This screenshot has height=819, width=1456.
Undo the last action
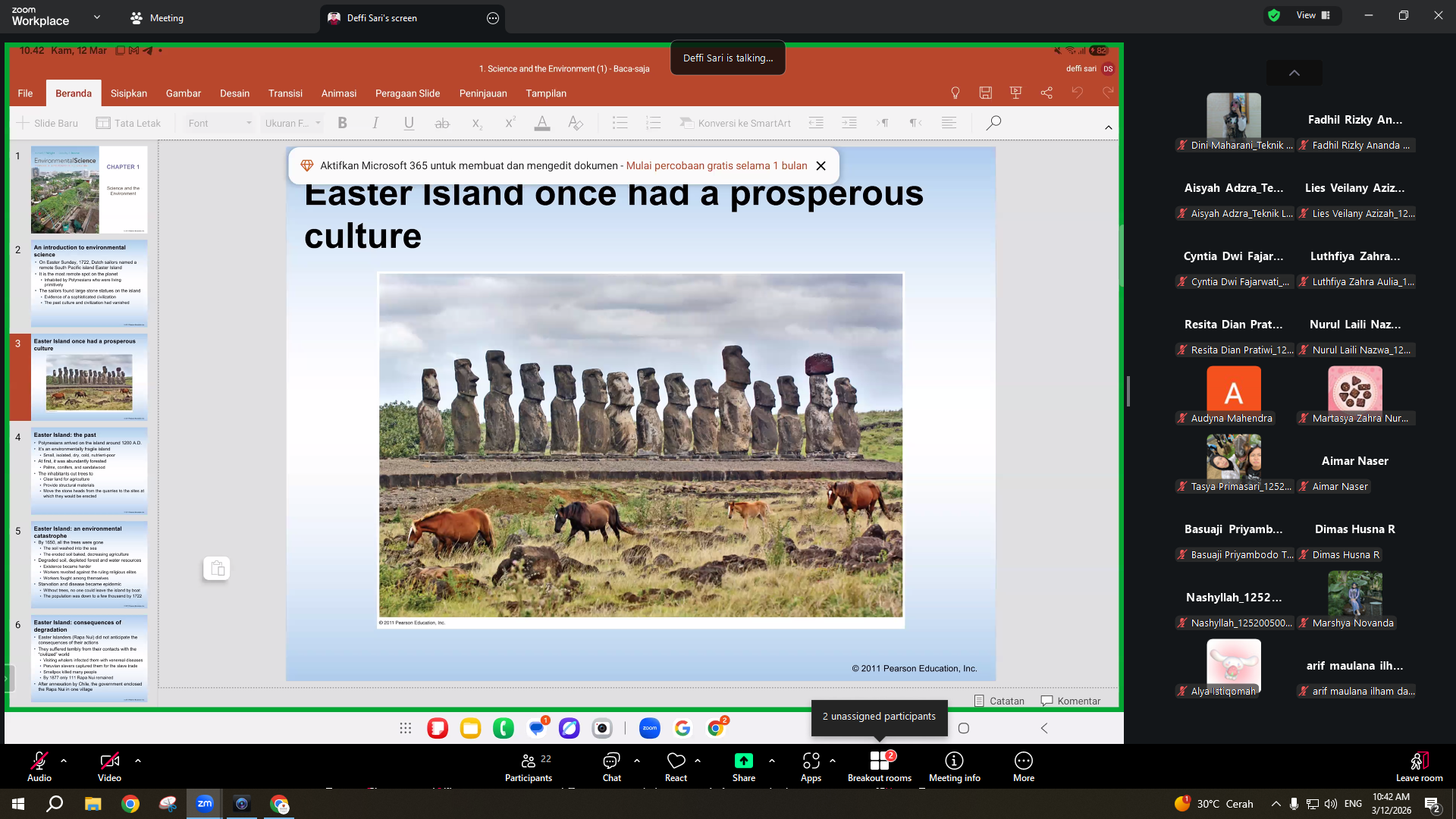[x=1077, y=93]
